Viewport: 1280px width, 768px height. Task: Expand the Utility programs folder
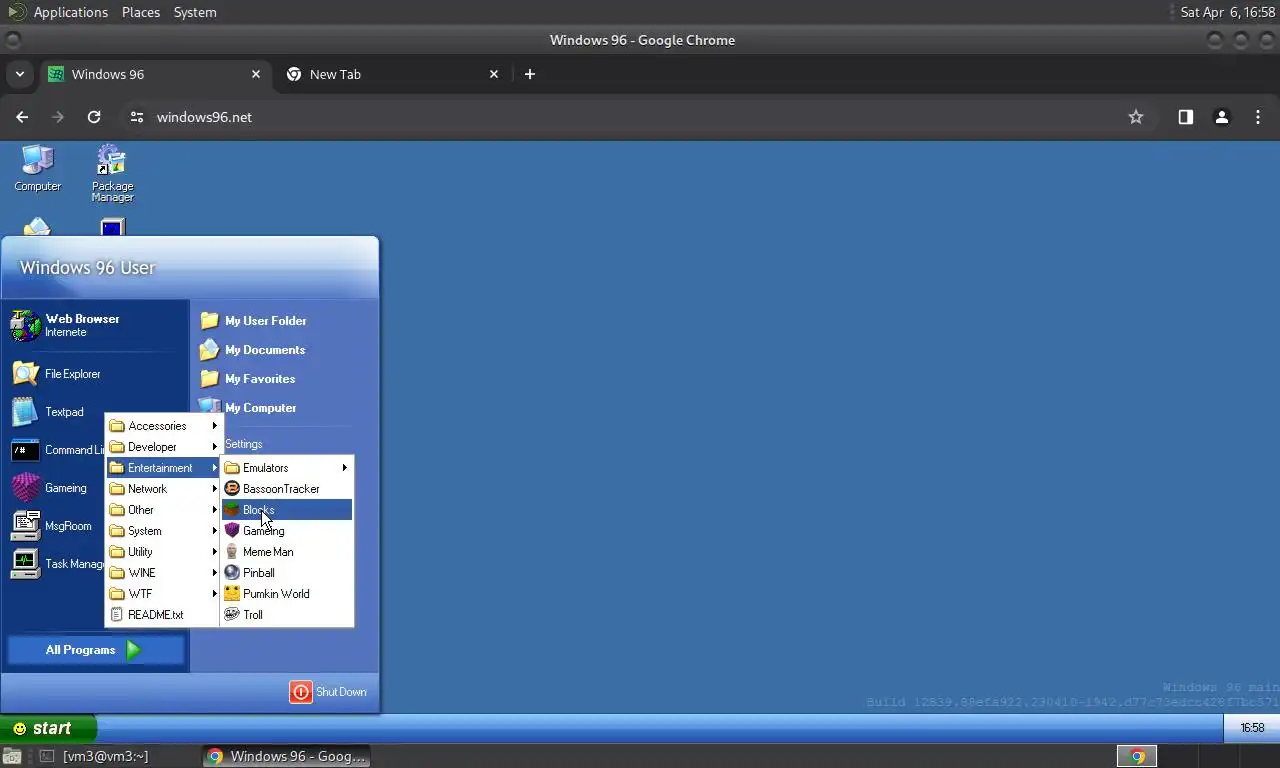point(162,552)
